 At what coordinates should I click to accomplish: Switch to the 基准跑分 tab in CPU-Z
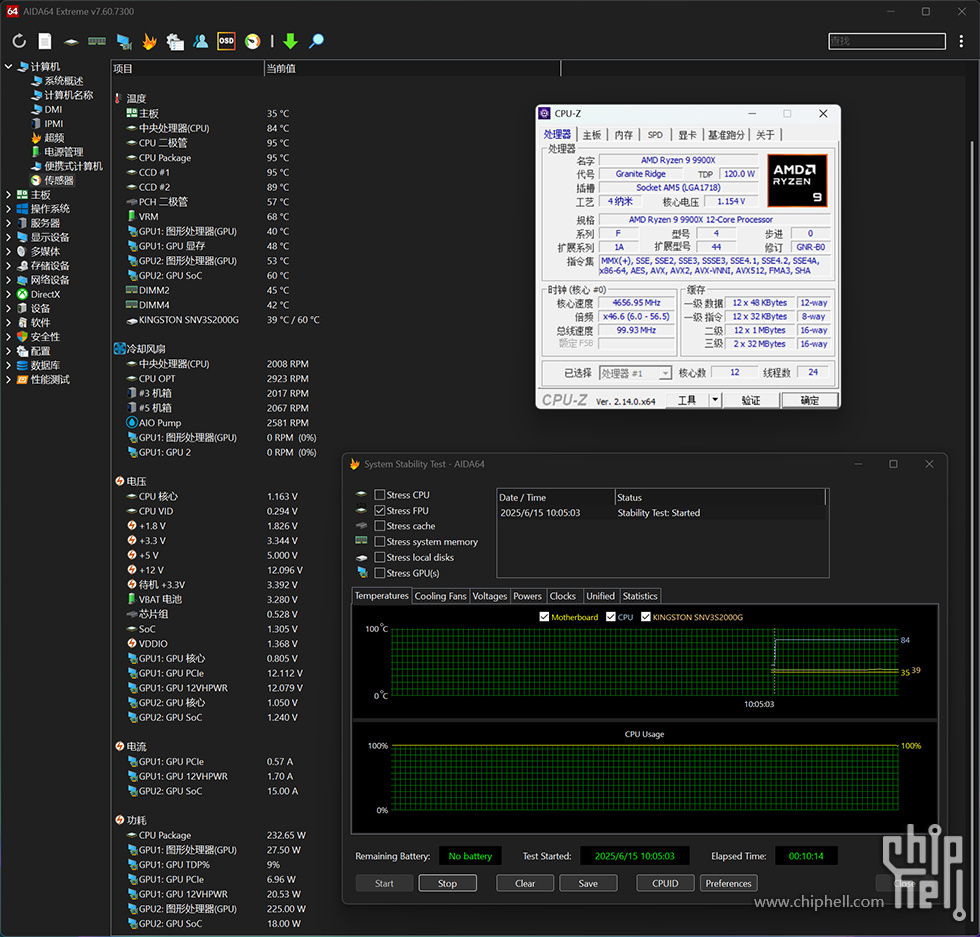[726, 135]
